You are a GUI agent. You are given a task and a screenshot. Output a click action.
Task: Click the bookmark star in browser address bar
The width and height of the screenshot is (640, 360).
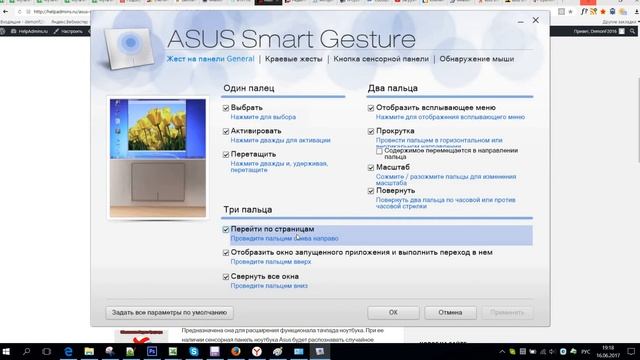[x=570, y=12]
